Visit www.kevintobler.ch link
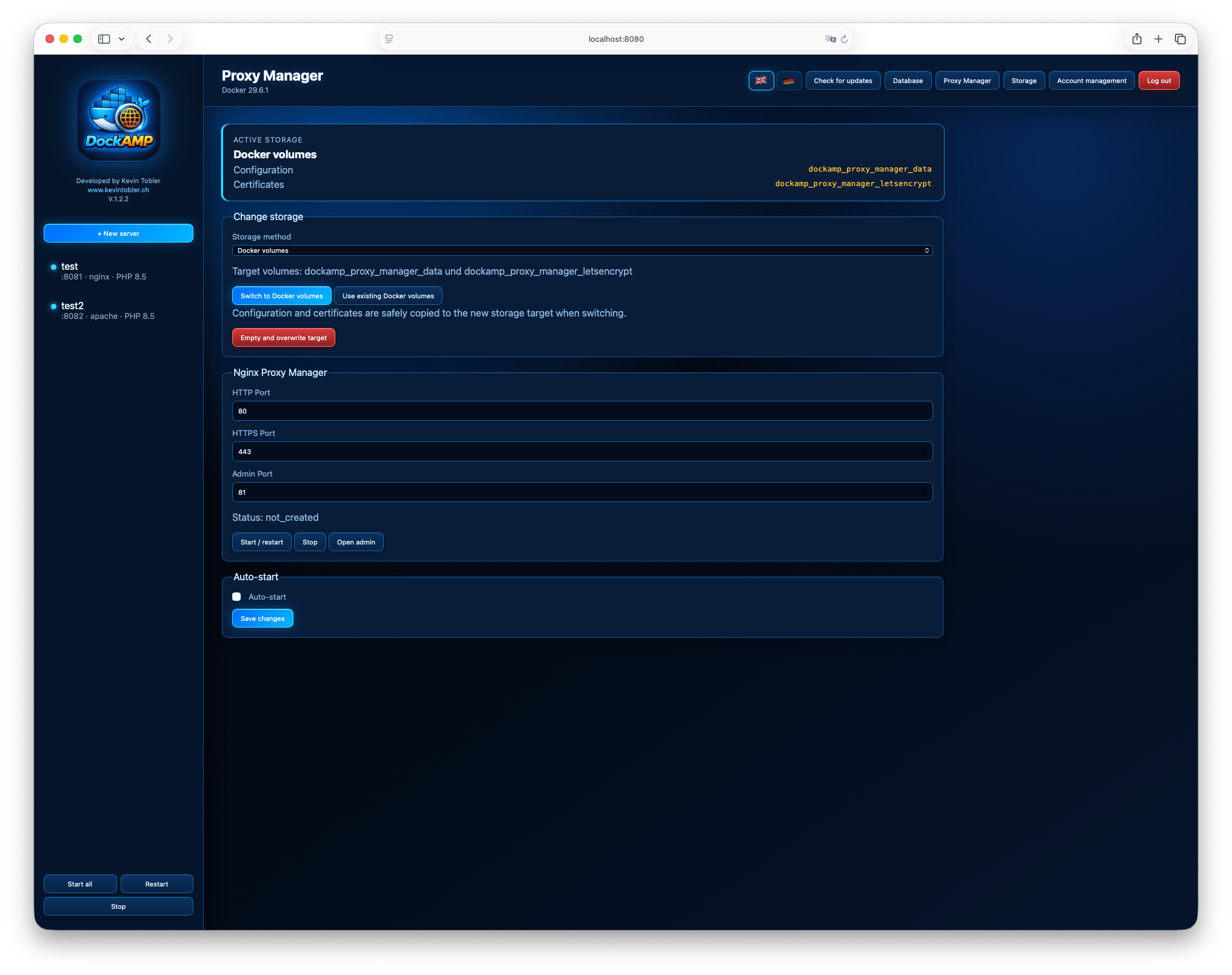1232x975 pixels. (x=118, y=190)
